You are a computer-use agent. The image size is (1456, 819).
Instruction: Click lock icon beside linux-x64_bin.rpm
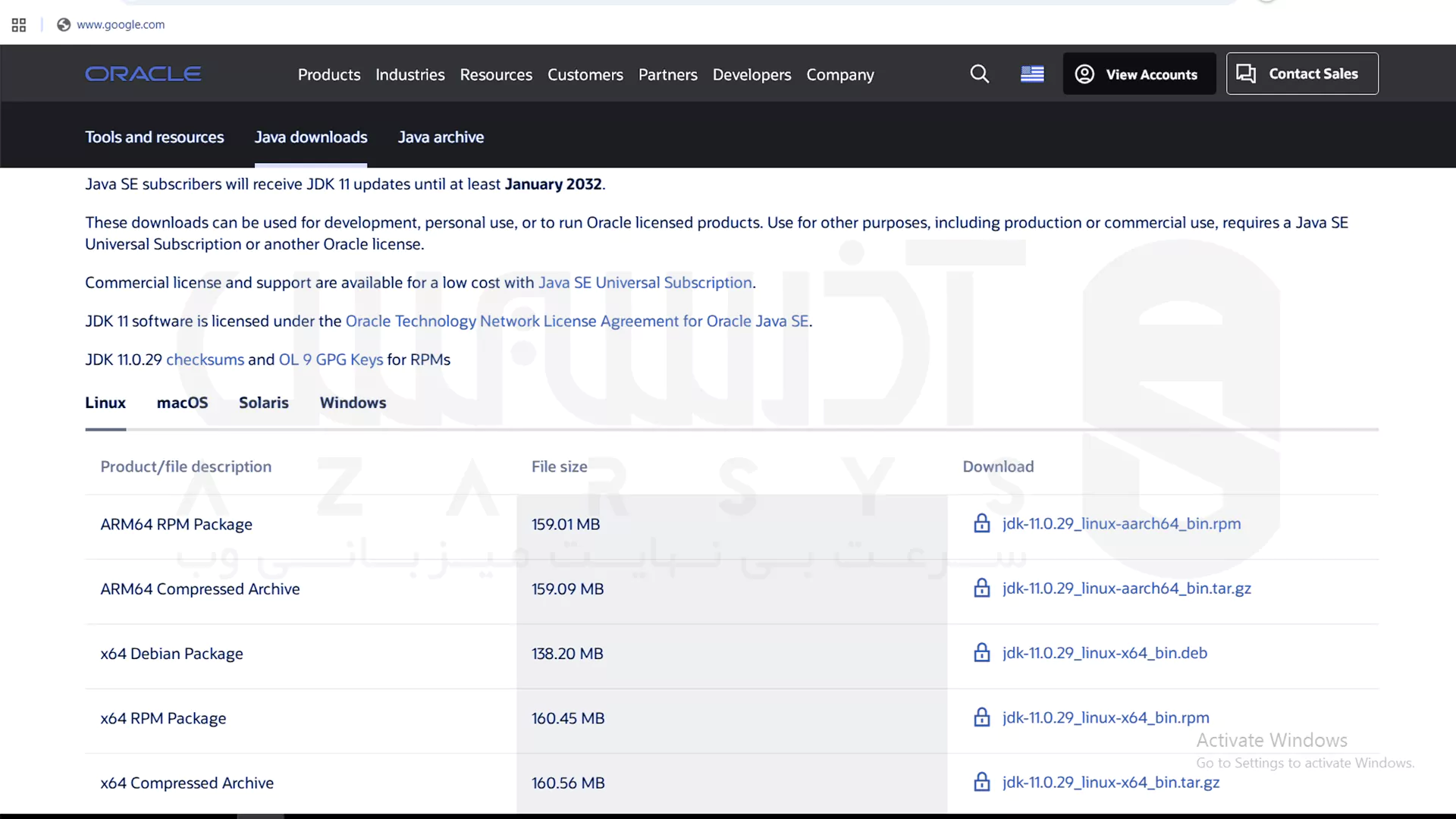click(981, 717)
